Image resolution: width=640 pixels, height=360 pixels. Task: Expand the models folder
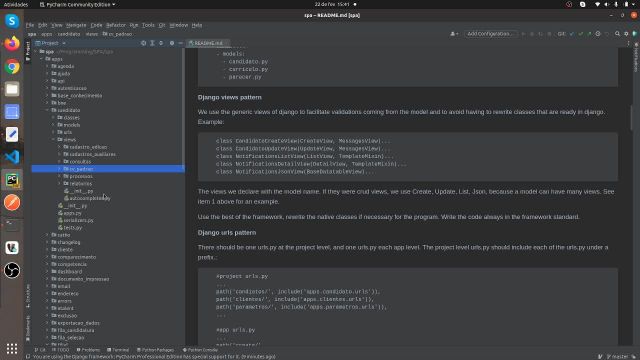point(53,125)
